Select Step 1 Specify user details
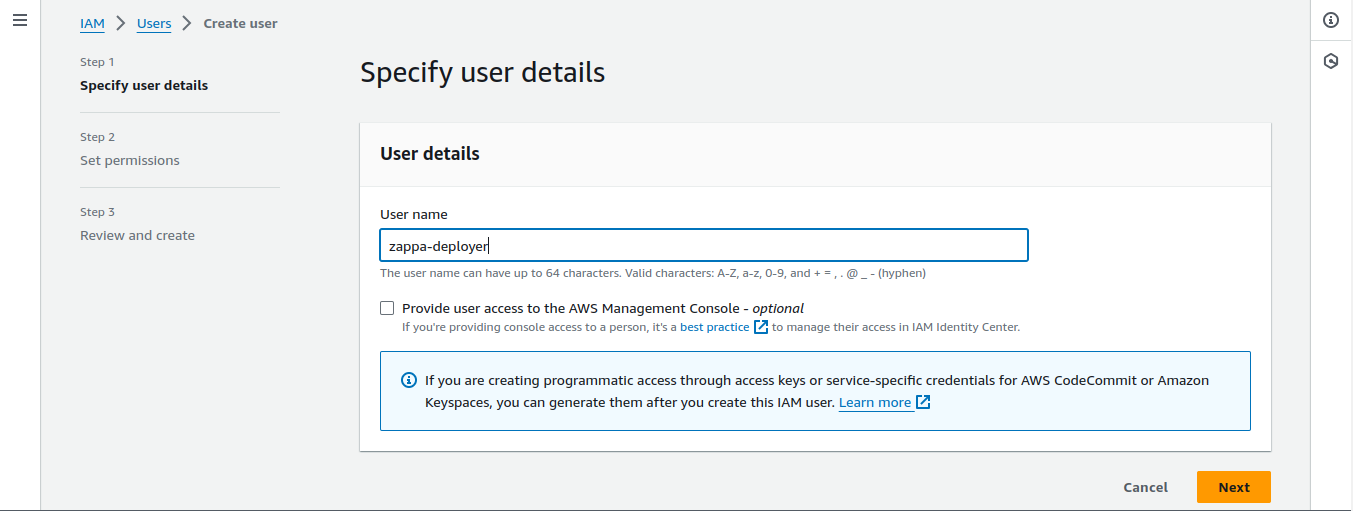This screenshot has height=511, width=1353. [144, 85]
